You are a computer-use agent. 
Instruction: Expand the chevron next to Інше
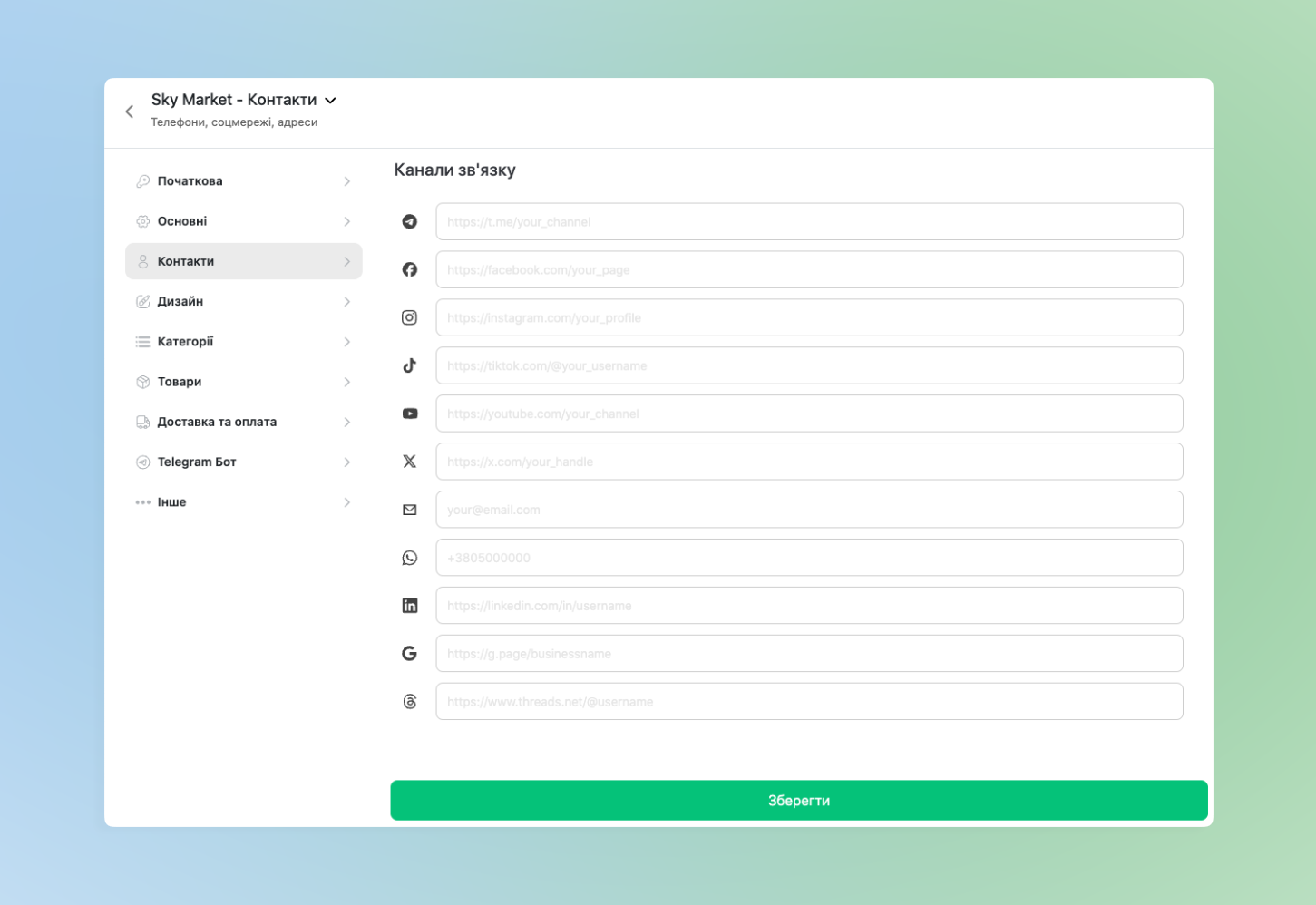click(346, 502)
